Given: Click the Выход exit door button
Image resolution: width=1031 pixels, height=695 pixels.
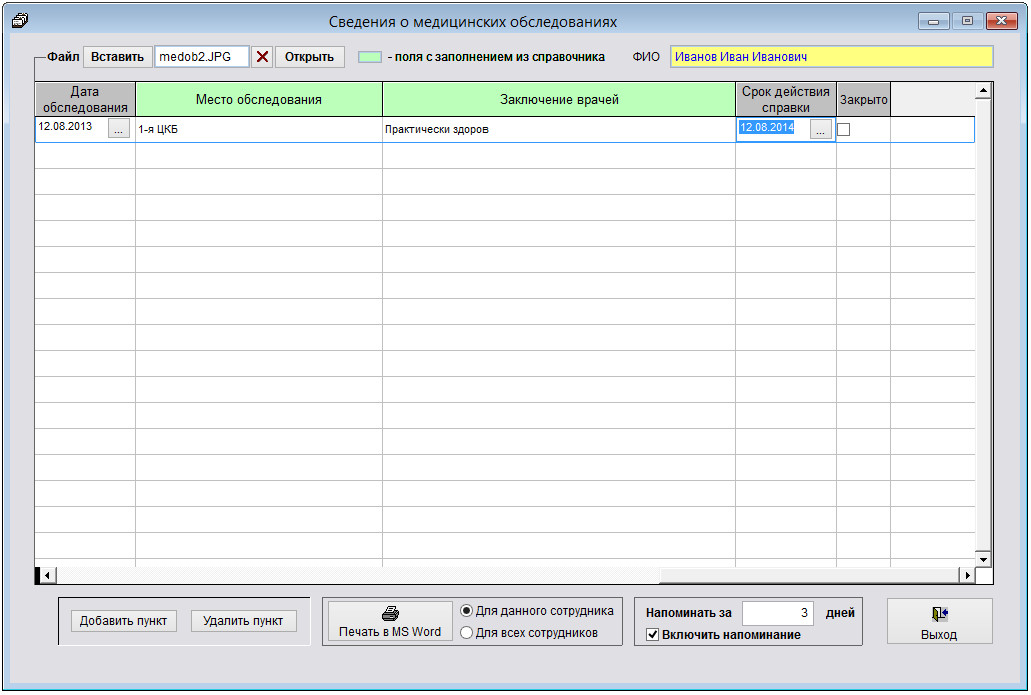Looking at the screenshot, I should pyautogui.click(x=939, y=621).
